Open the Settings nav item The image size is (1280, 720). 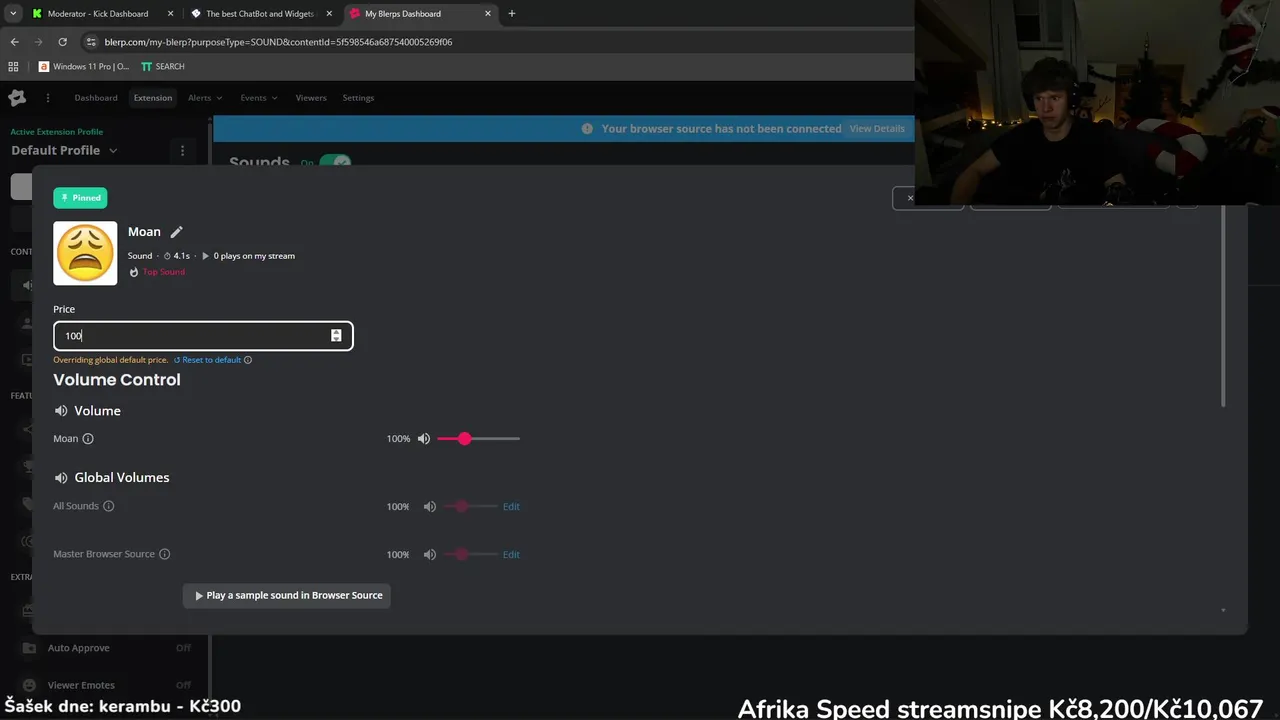(358, 98)
